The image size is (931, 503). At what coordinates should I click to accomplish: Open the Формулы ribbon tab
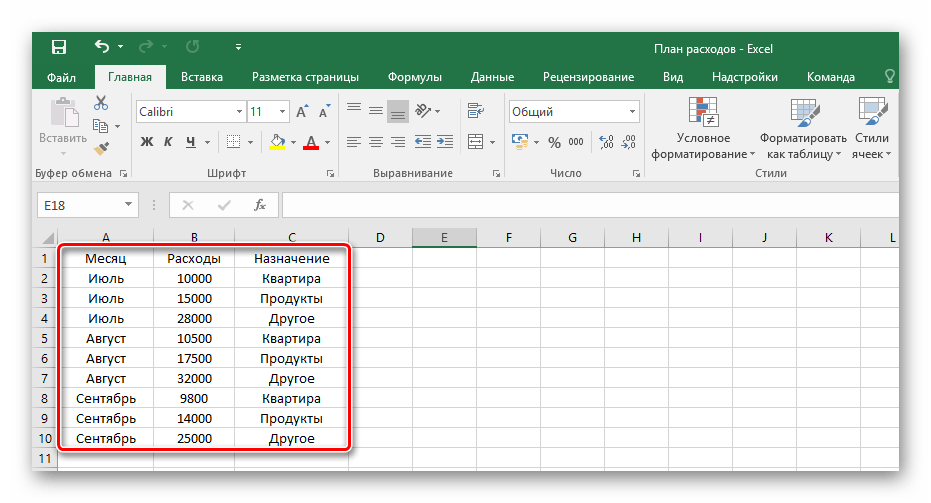pyautogui.click(x=415, y=77)
